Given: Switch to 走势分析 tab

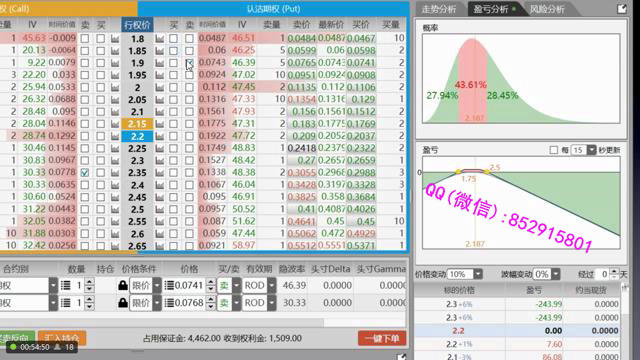Looking at the screenshot, I should click(439, 9).
